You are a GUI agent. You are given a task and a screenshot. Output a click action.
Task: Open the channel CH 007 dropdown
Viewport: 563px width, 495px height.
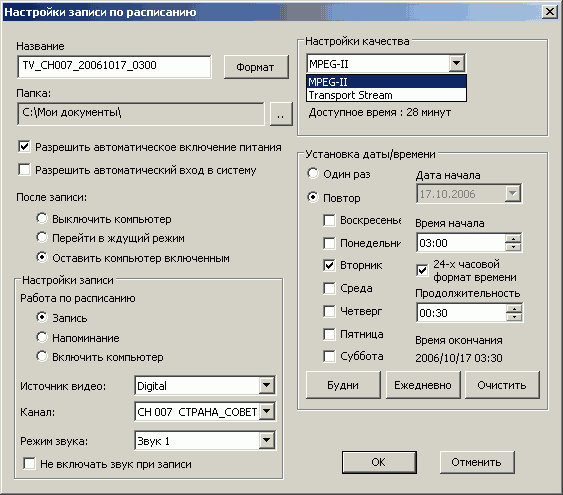coord(266,411)
